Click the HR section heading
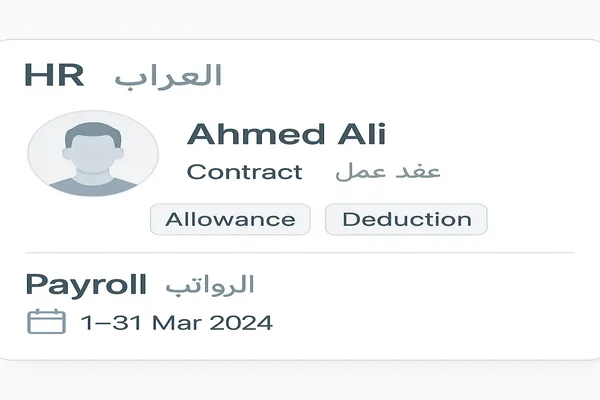The image size is (600, 400). tap(54, 76)
